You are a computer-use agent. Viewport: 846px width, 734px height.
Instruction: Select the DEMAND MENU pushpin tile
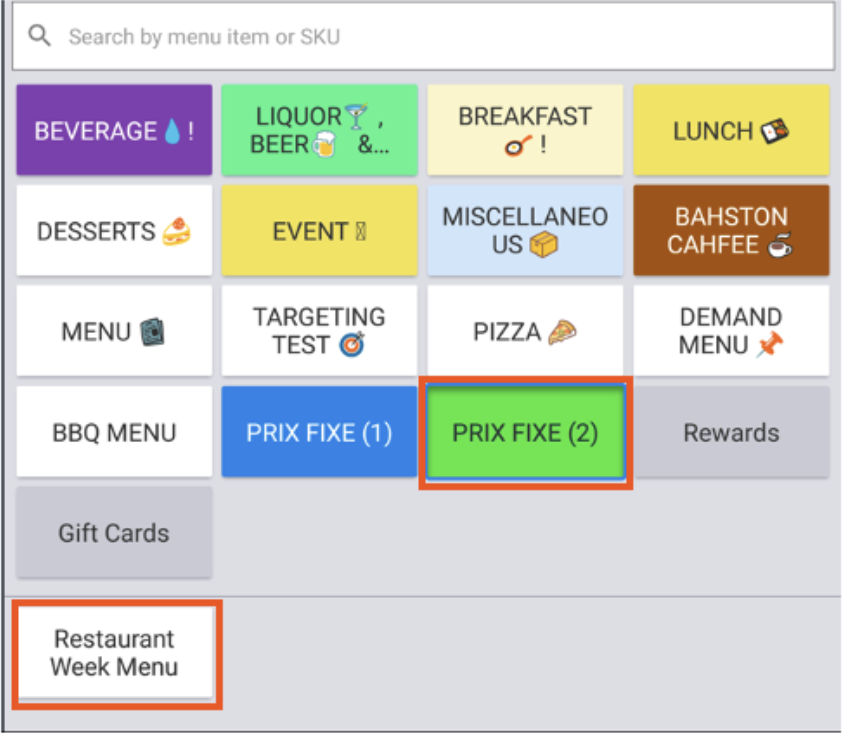(731, 331)
